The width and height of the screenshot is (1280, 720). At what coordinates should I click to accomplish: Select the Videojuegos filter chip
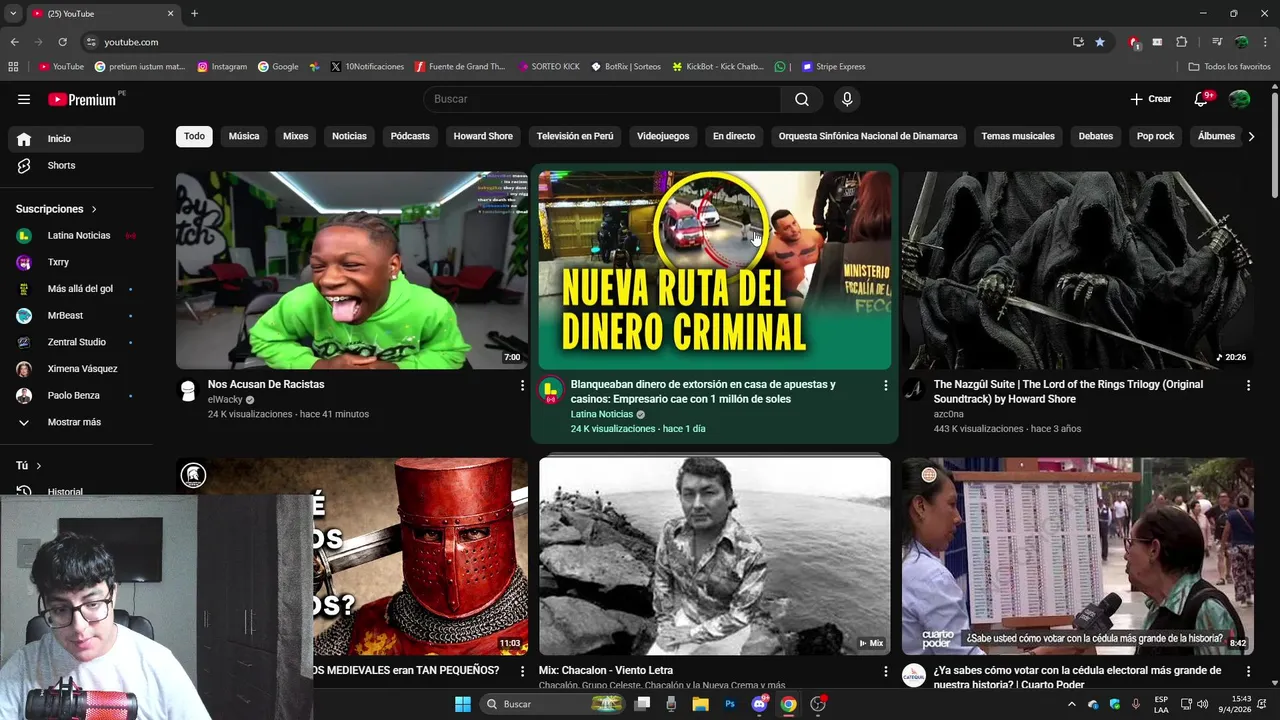(x=663, y=136)
